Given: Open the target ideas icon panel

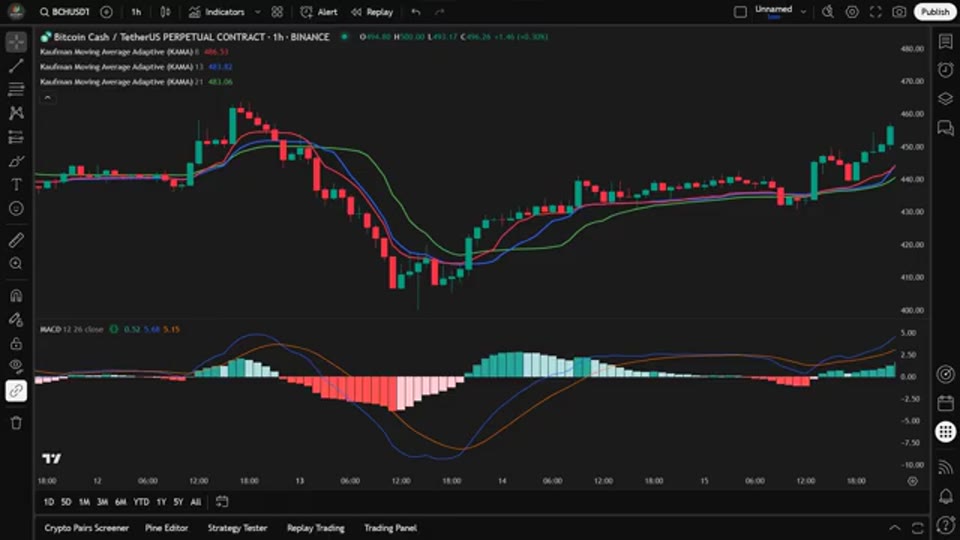Looking at the screenshot, I should (x=945, y=374).
